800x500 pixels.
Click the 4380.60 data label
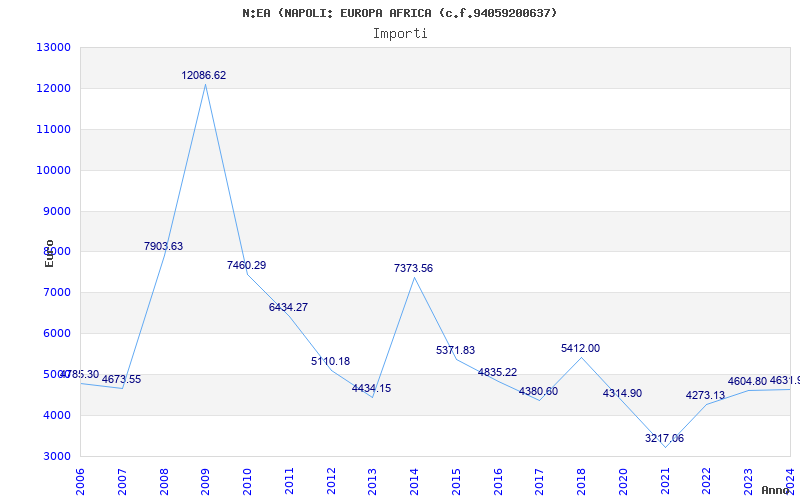(538, 392)
